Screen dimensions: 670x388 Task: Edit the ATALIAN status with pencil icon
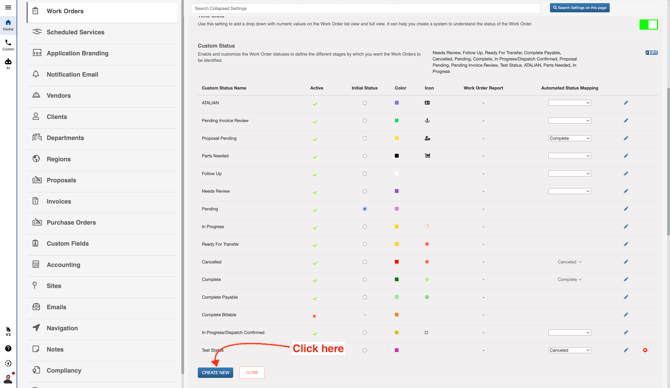click(x=626, y=103)
